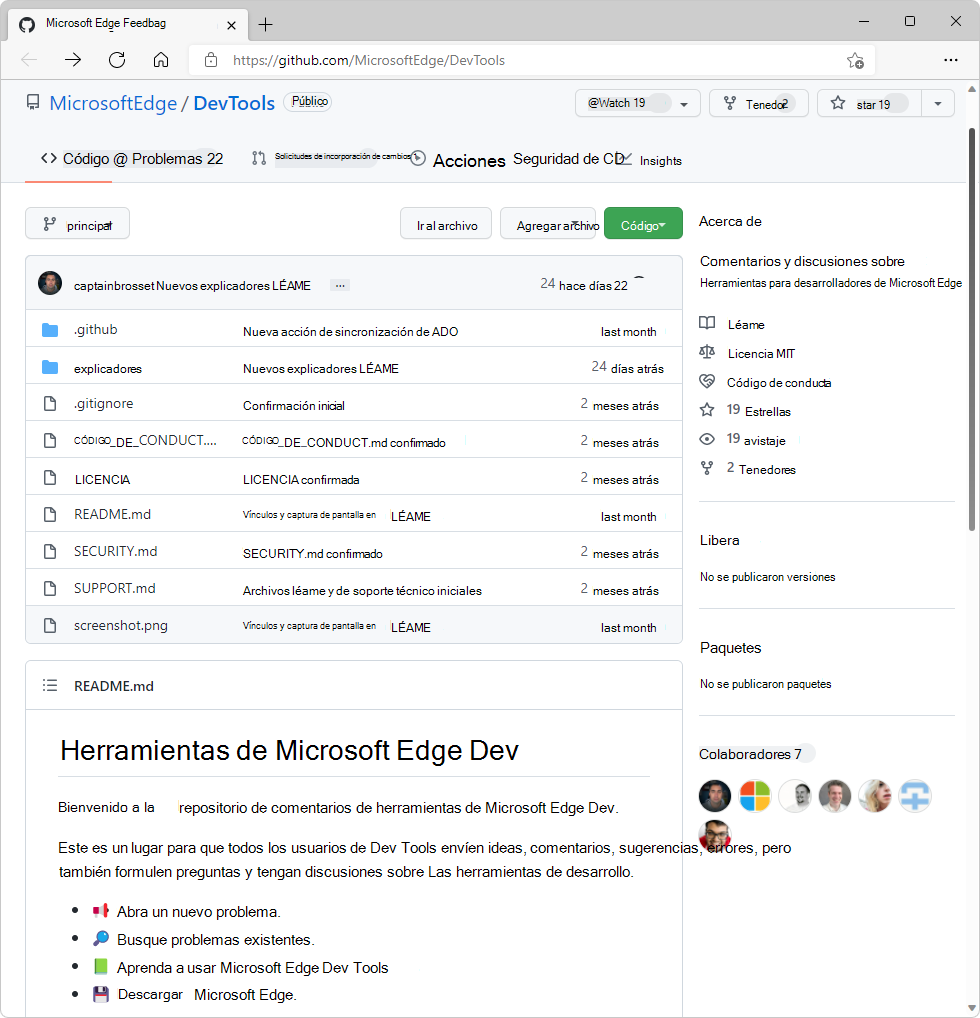The width and height of the screenshot is (980, 1018).
Task: Click the eye icon next to 19 avistaje
Action: (x=707, y=439)
